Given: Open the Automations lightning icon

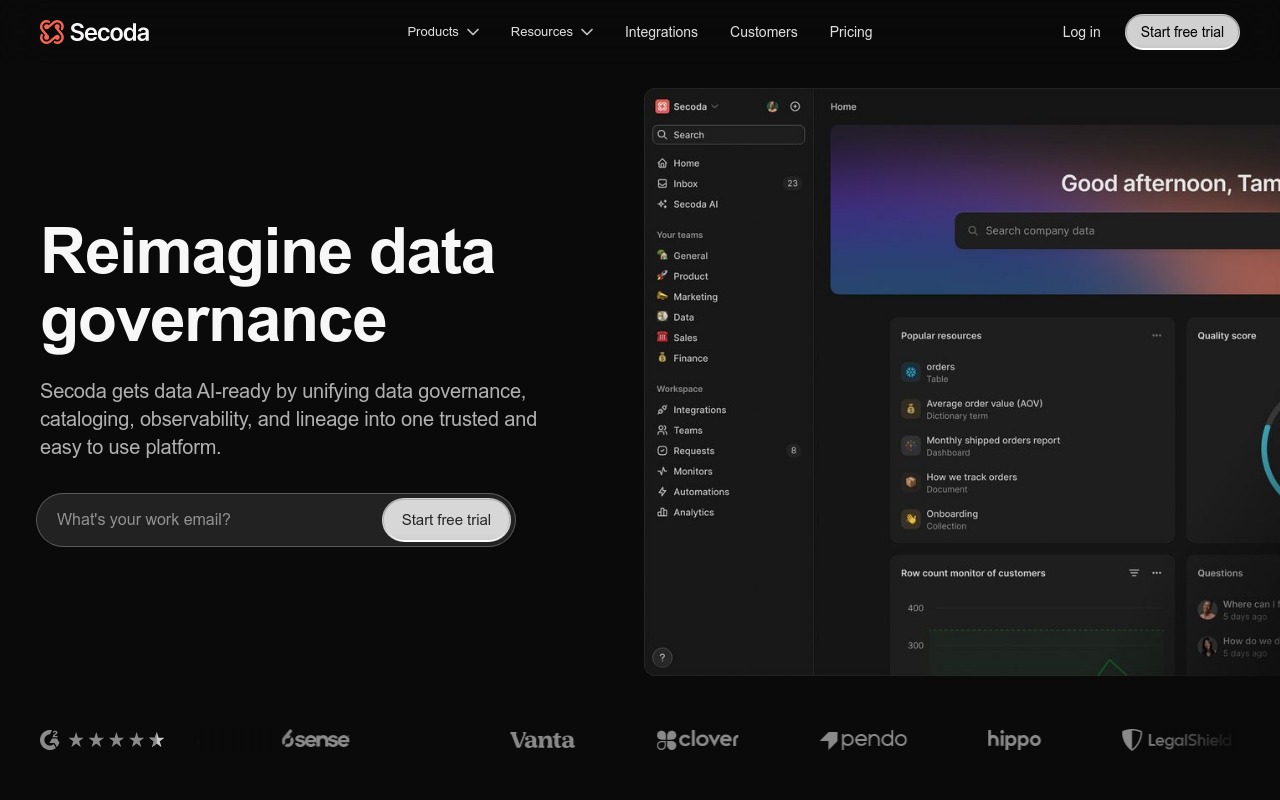Looking at the screenshot, I should [662, 492].
